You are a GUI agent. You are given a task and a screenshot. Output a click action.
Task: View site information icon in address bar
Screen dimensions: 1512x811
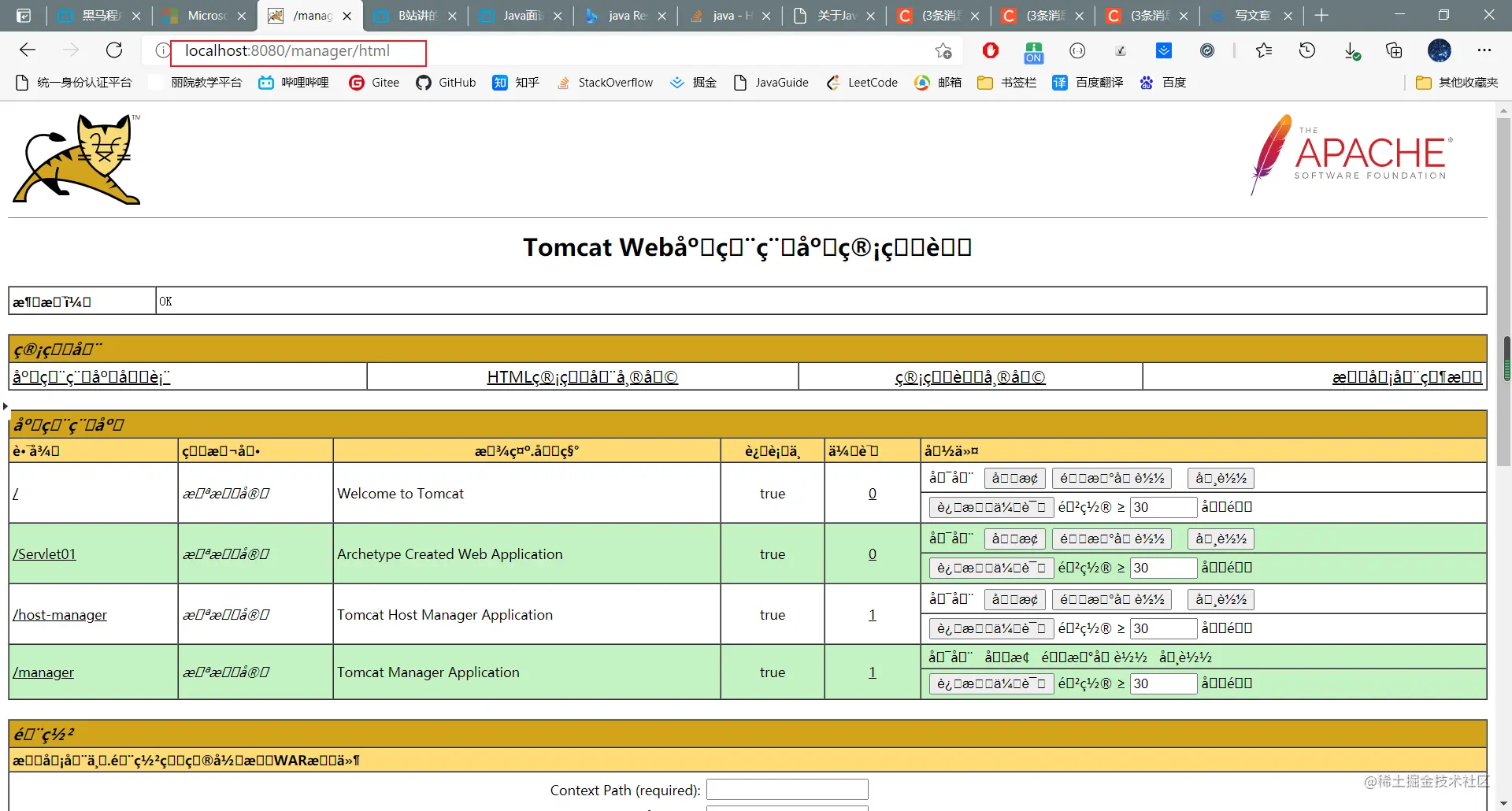tap(162, 50)
